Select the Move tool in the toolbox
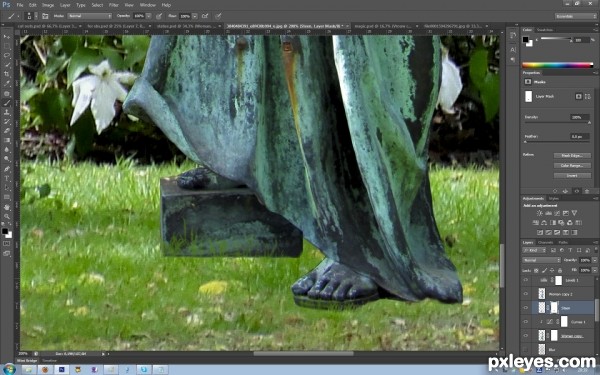The width and height of the screenshot is (600, 375). [x=7, y=37]
